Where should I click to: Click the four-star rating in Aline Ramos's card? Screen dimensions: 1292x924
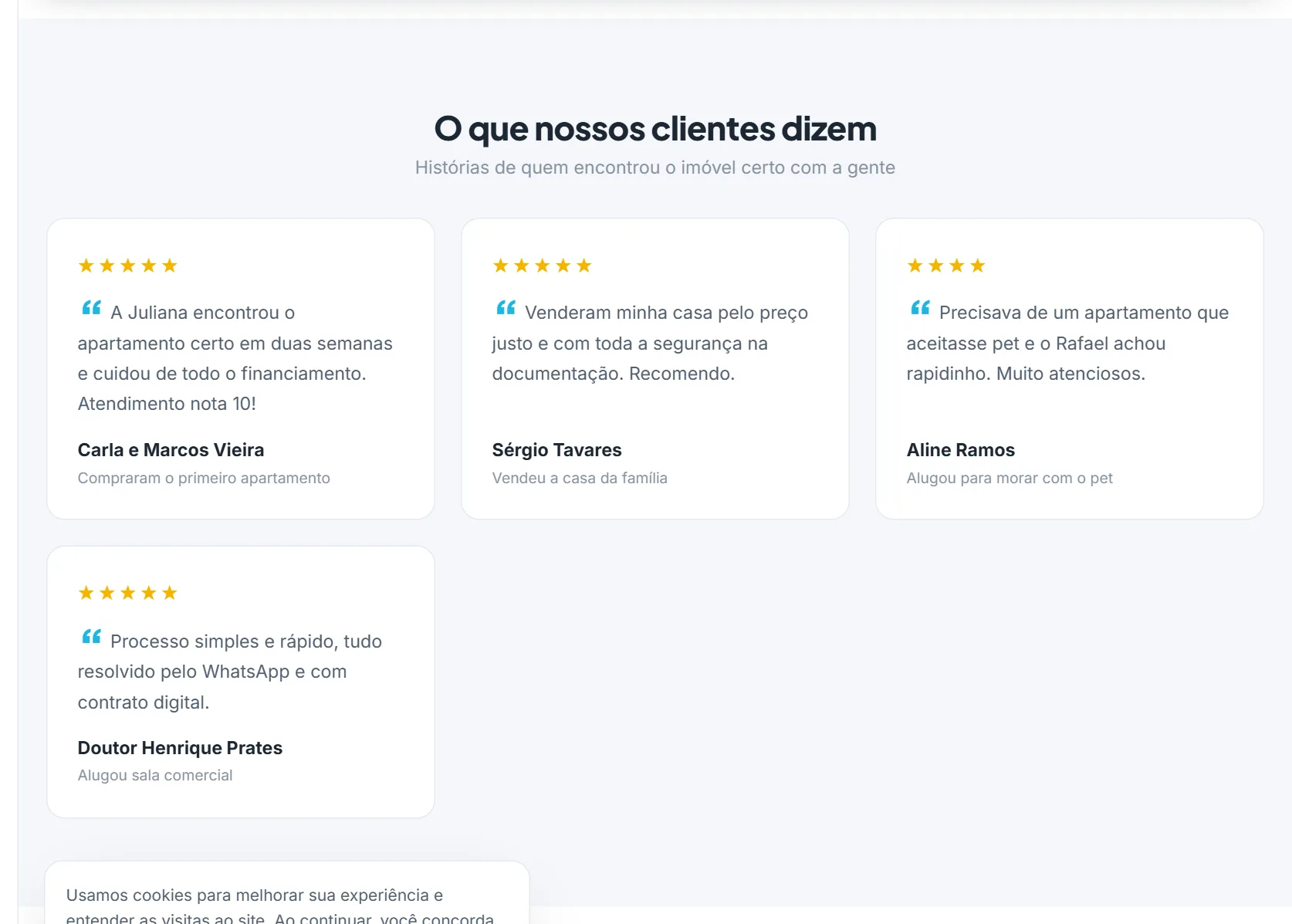coord(946,266)
